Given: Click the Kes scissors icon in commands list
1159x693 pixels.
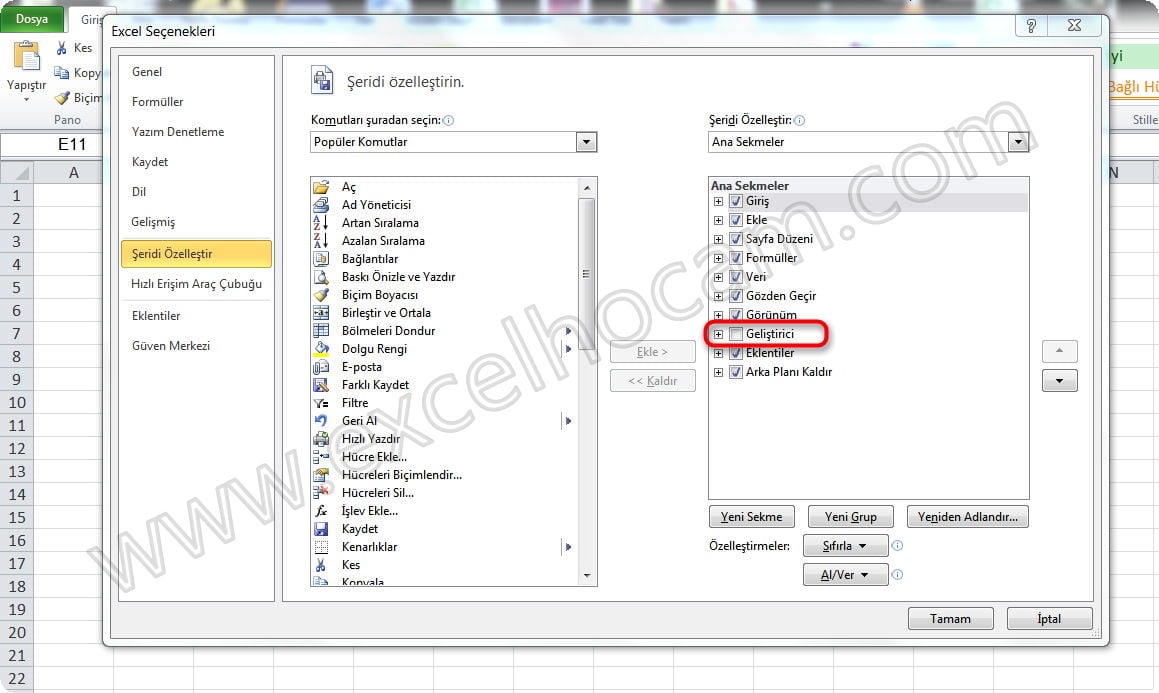Looking at the screenshot, I should pyautogui.click(x=321, y=565).
